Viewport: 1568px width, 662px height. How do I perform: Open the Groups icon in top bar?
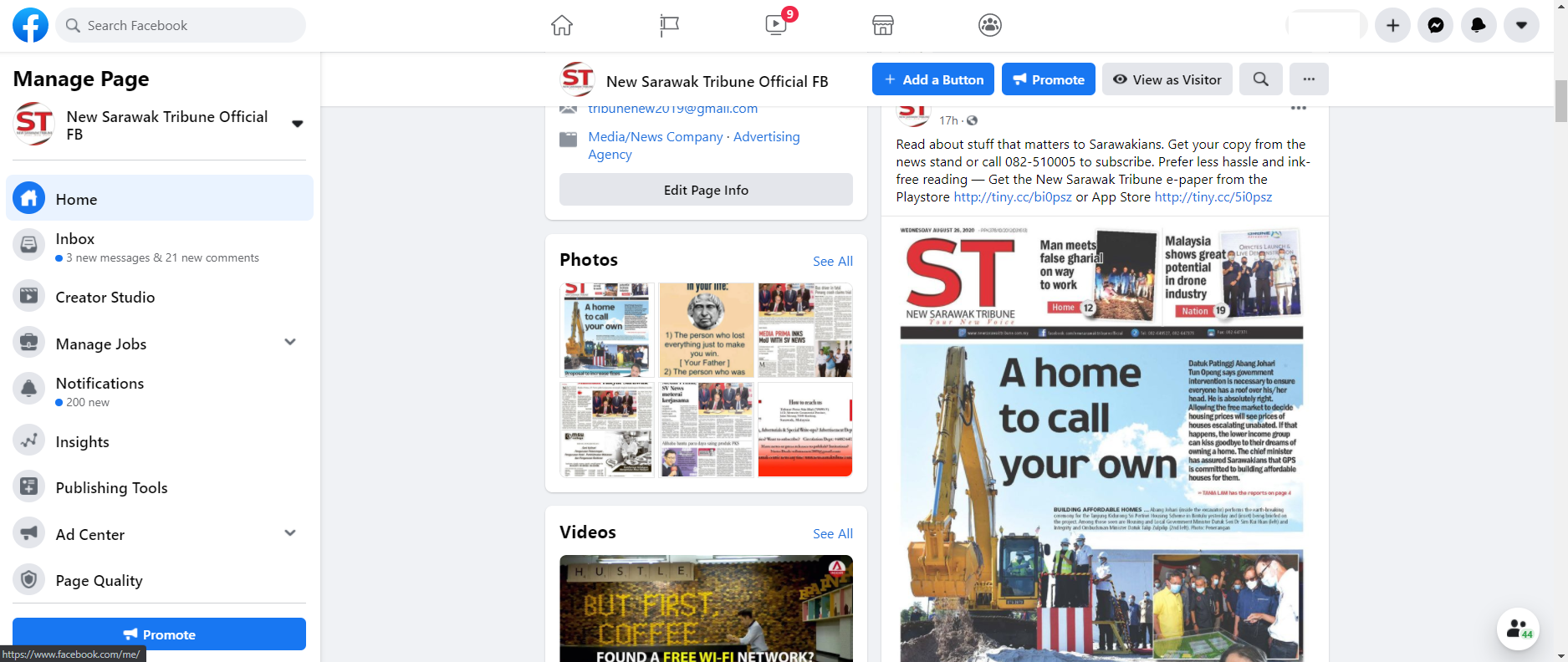(x=990, y=25)
